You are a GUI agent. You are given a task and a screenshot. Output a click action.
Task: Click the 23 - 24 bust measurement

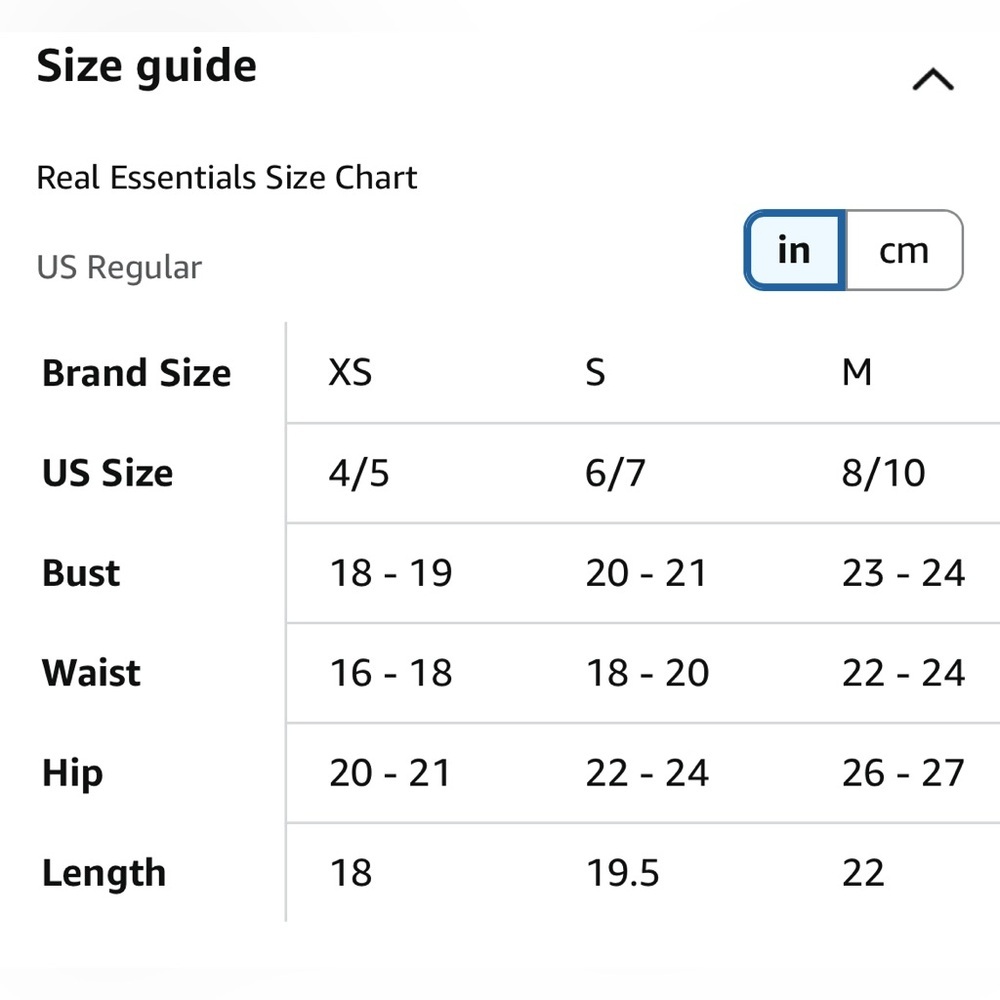coord(903,573)
